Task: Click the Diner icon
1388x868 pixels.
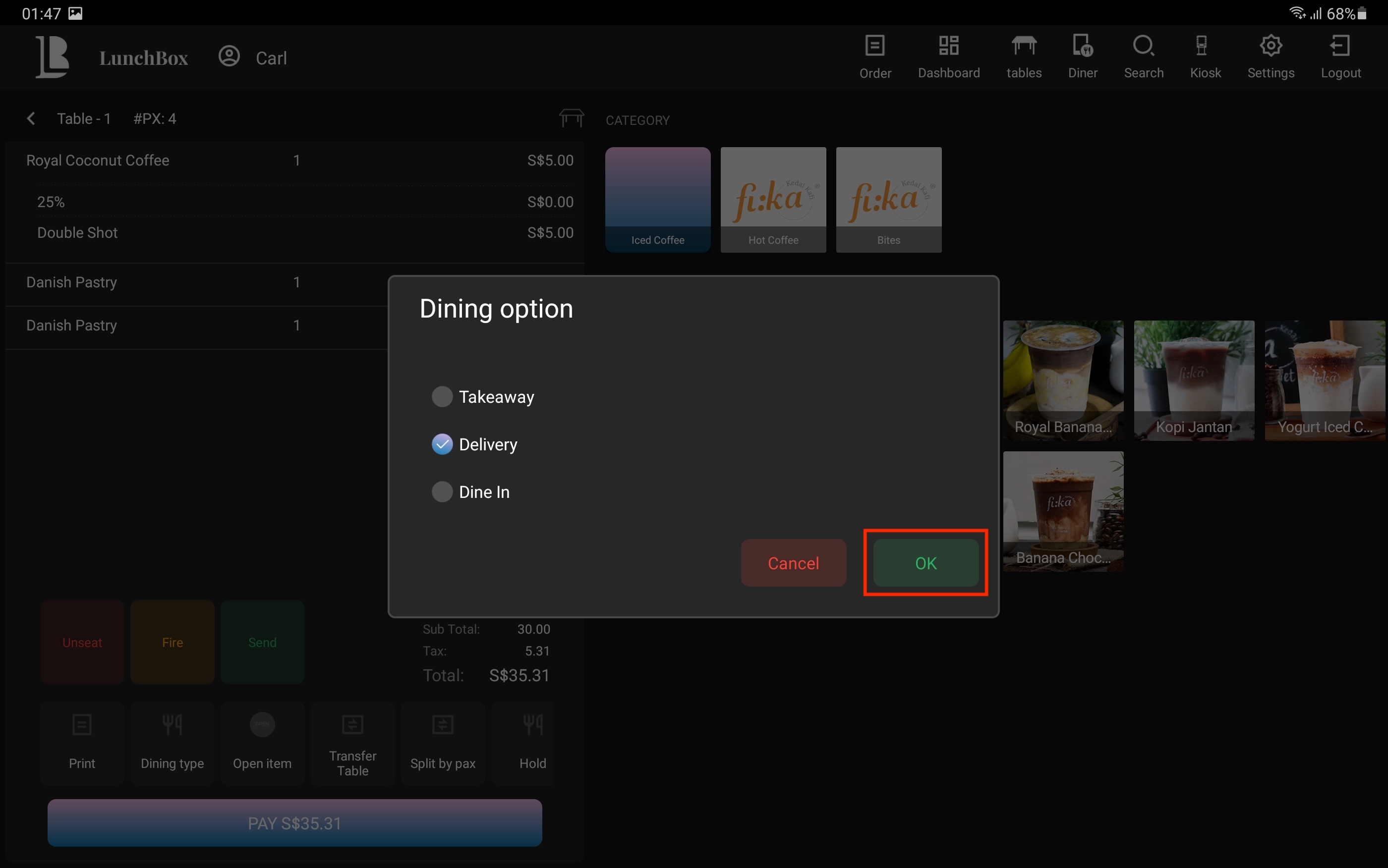Action: (x=1082, y=56)
